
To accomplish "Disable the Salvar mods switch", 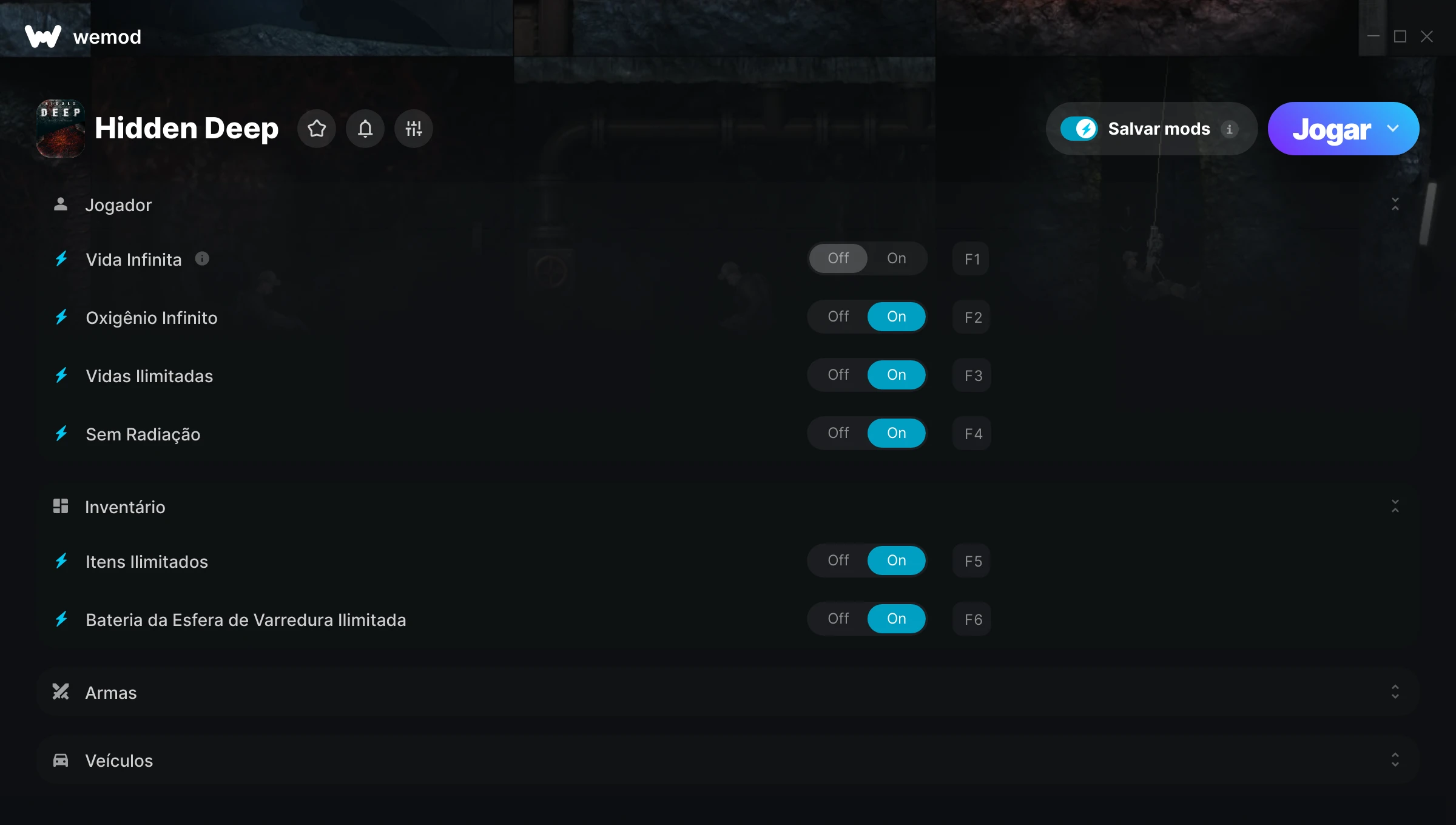I will click(1079, 129).
